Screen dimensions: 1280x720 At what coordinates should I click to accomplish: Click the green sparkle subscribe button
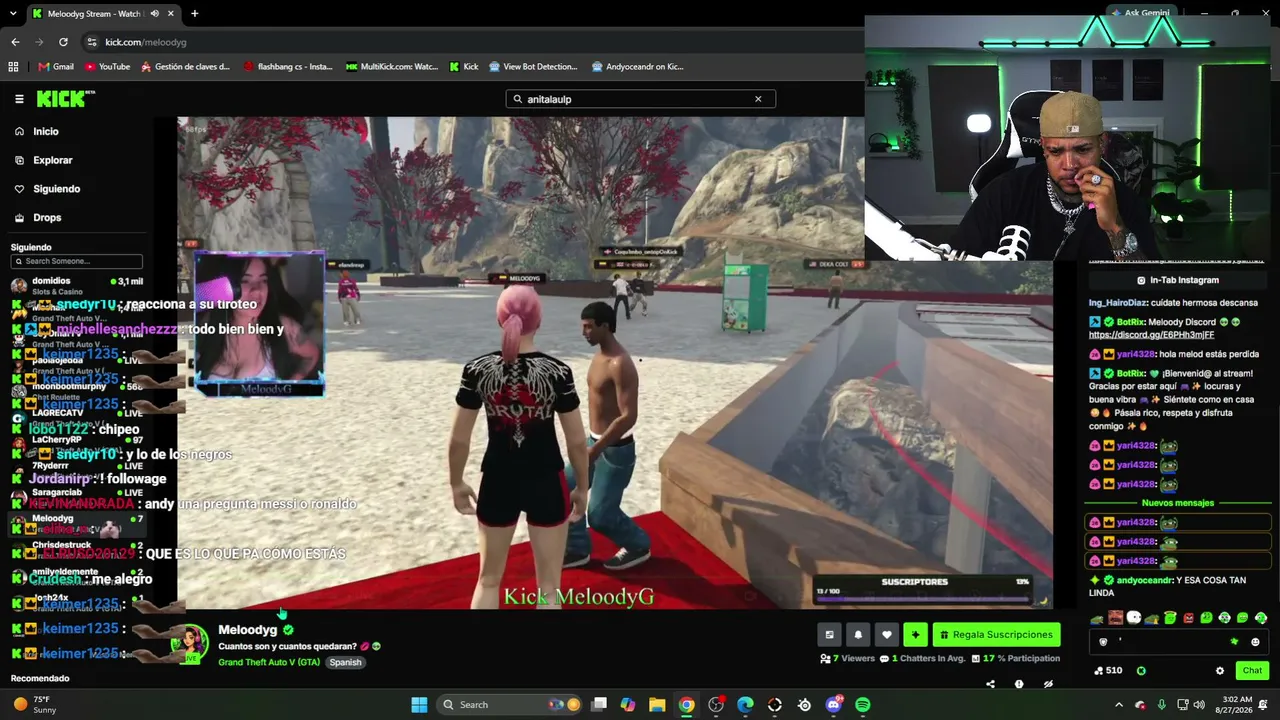click(915, 634)
